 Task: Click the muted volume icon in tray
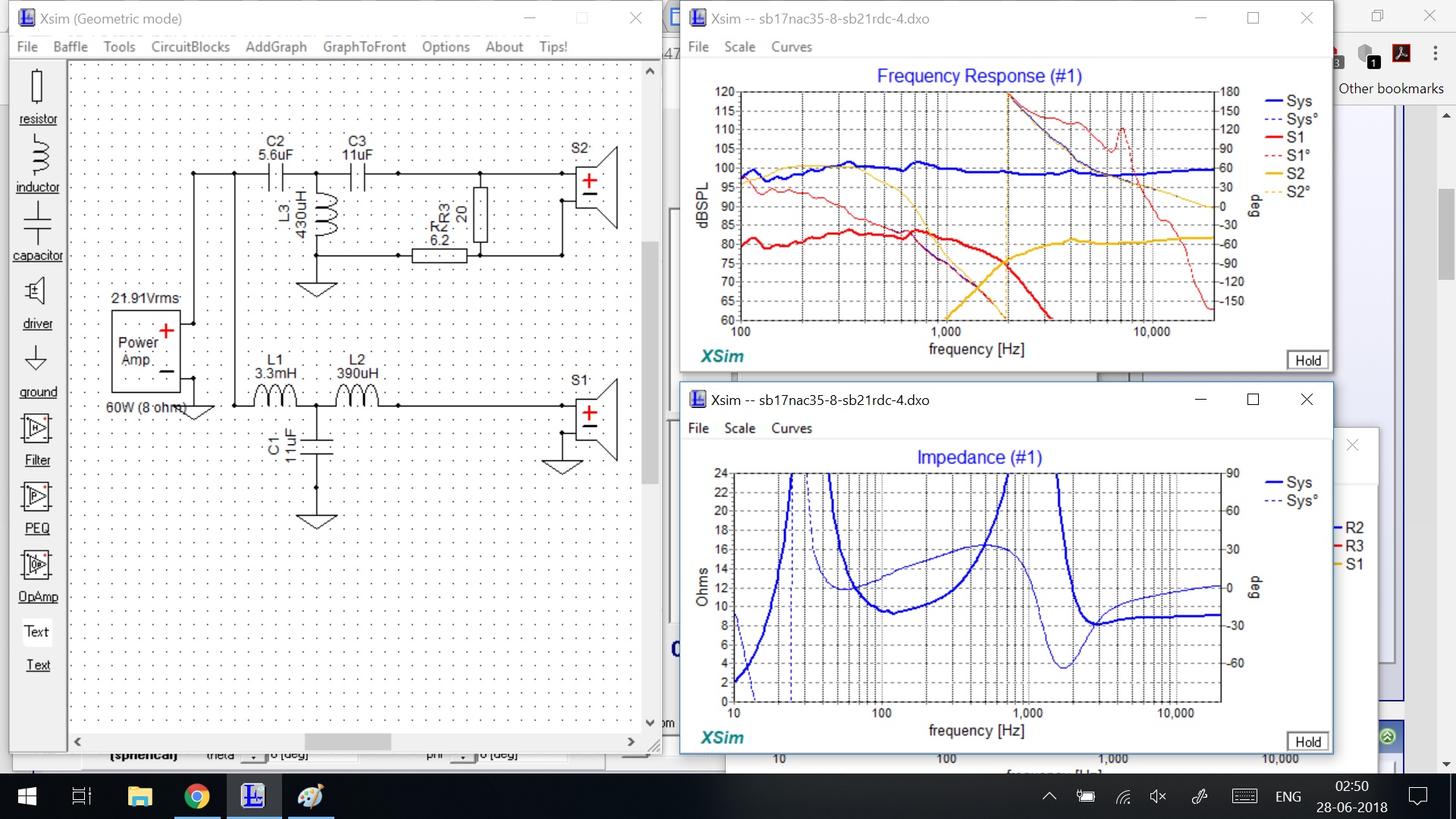pyautogui.click(x=1158, y=796)
